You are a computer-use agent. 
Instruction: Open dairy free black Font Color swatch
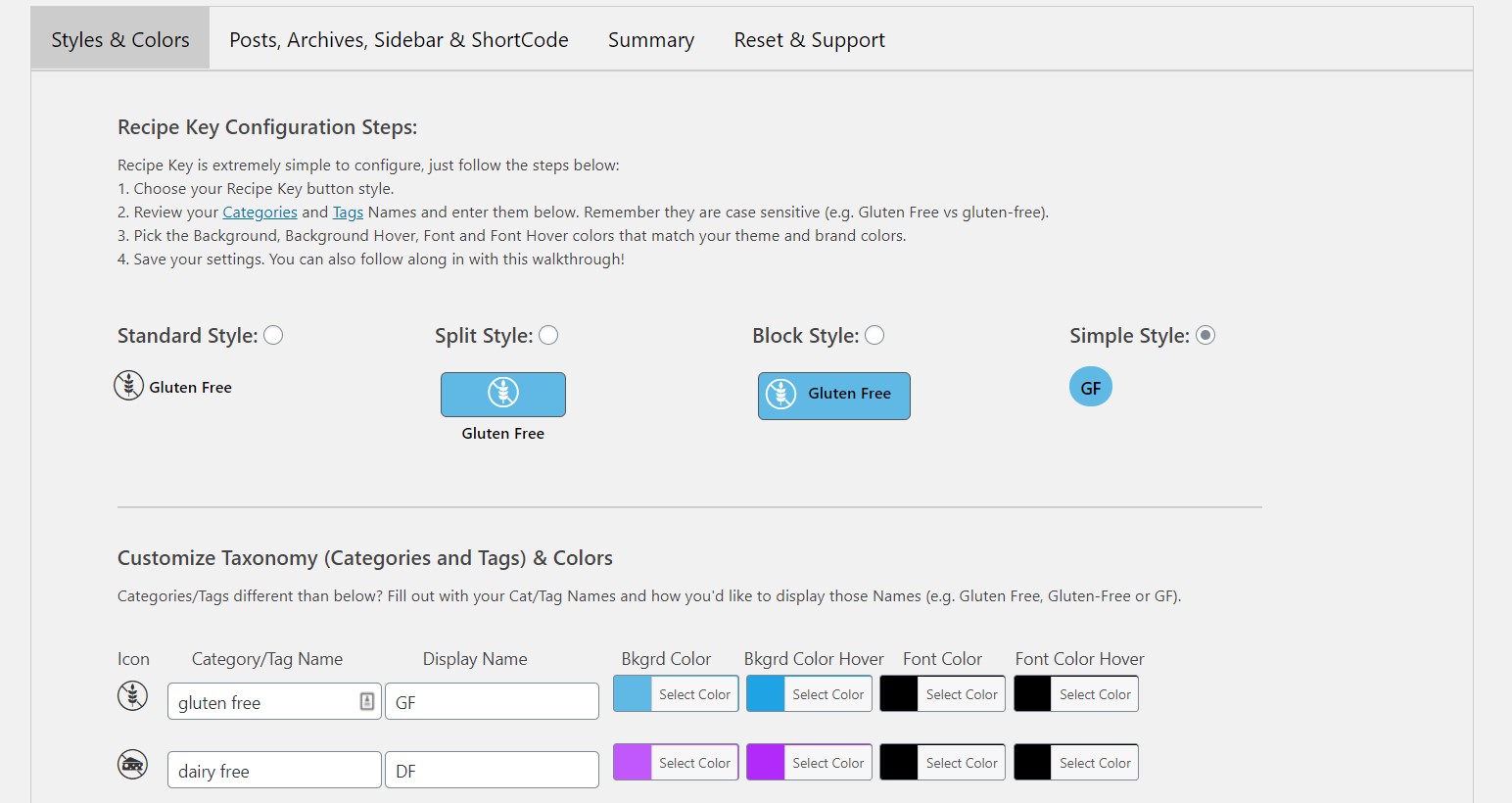(899, 763)
